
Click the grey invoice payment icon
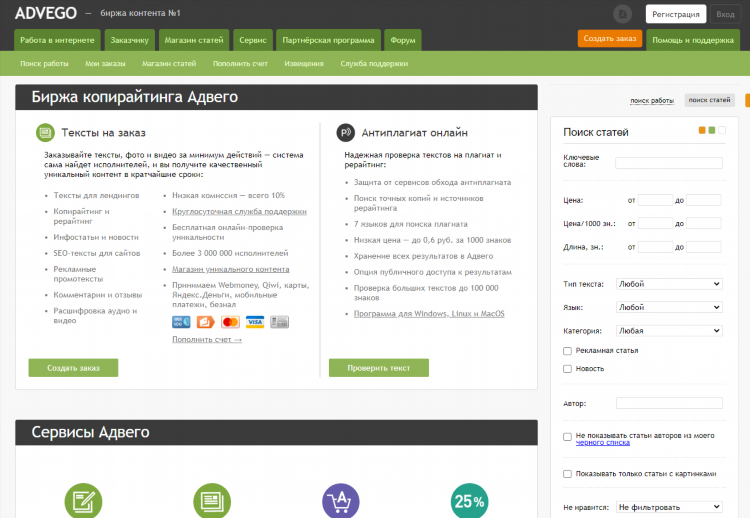click(279, 322)
